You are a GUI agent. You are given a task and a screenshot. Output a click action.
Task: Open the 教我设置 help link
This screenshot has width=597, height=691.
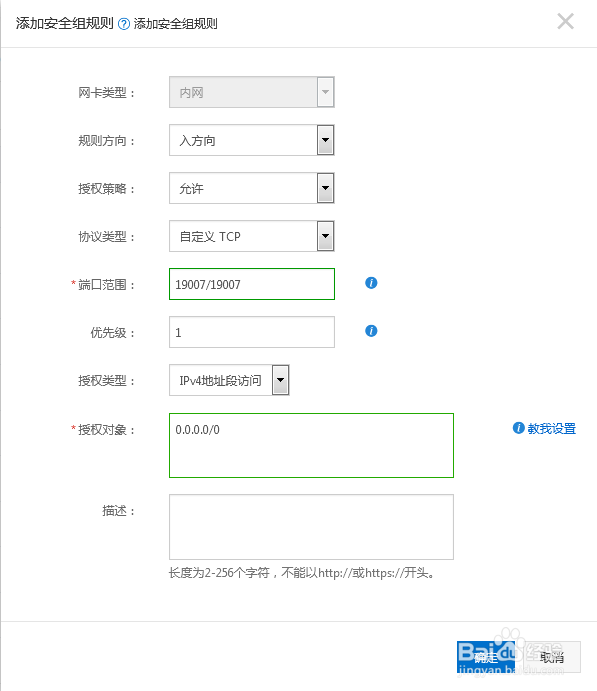(552, 428)
